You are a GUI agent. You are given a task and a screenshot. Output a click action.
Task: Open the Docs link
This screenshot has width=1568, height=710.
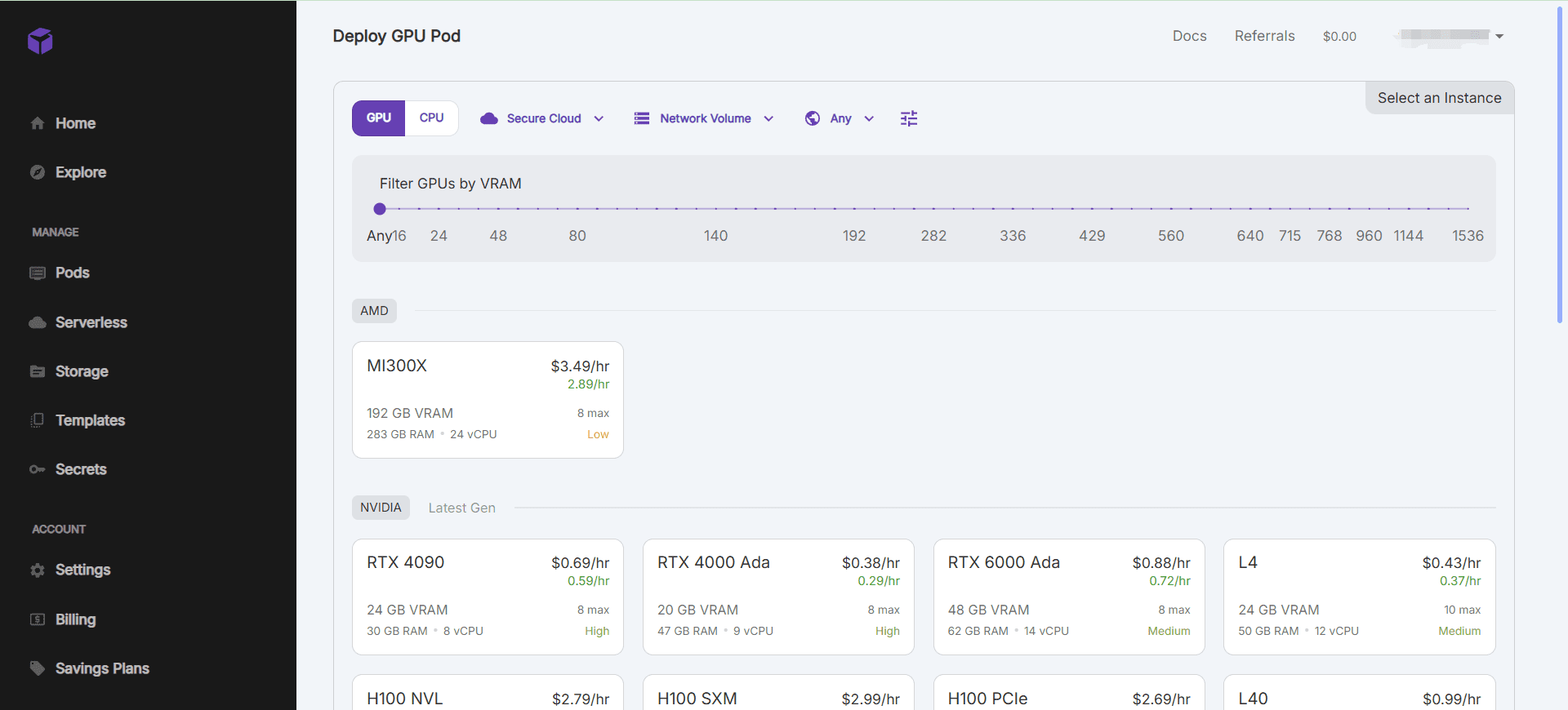[1189, 36]
